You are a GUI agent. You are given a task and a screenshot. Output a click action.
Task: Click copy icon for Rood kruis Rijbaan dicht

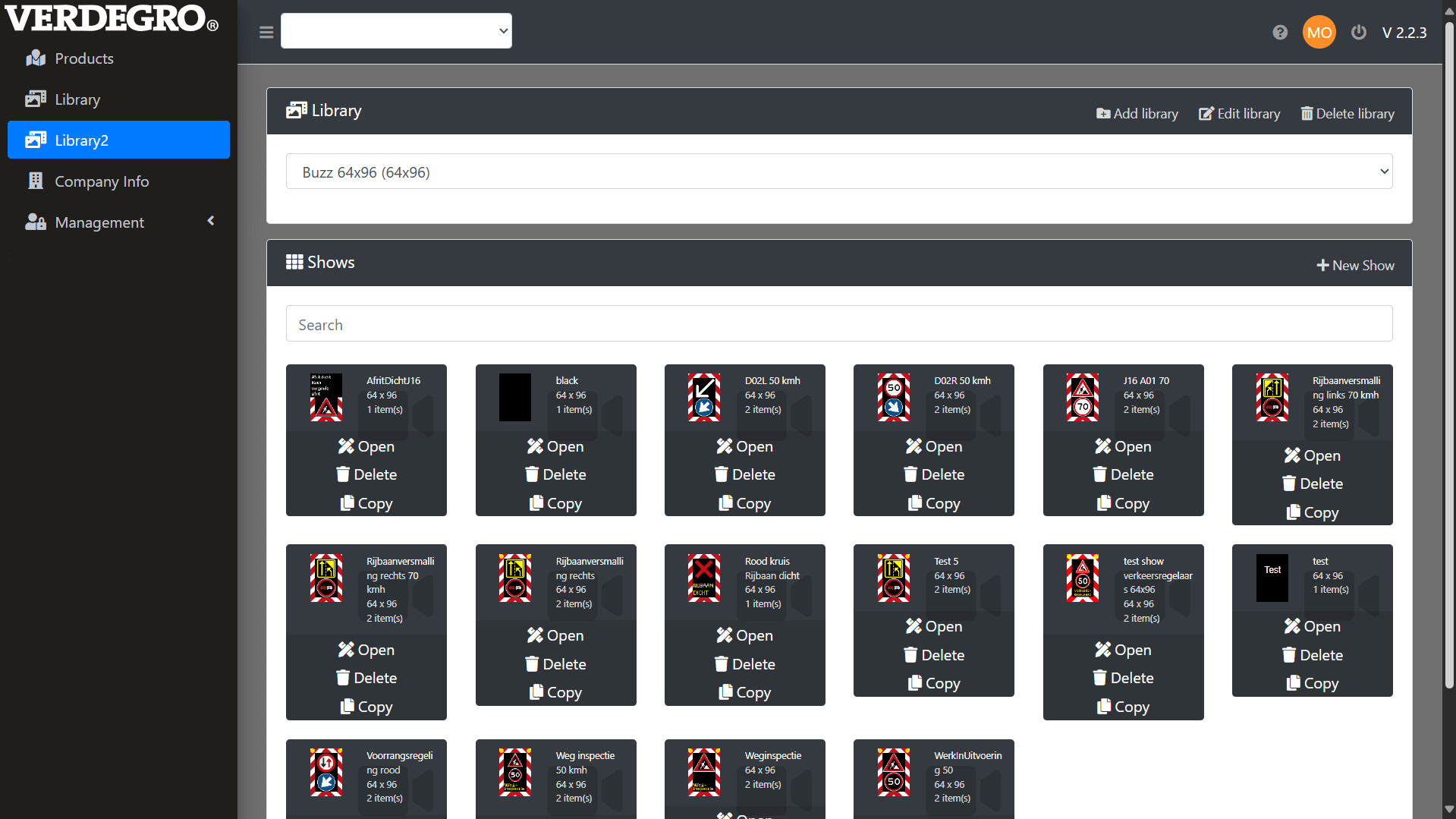pos(726,692)
